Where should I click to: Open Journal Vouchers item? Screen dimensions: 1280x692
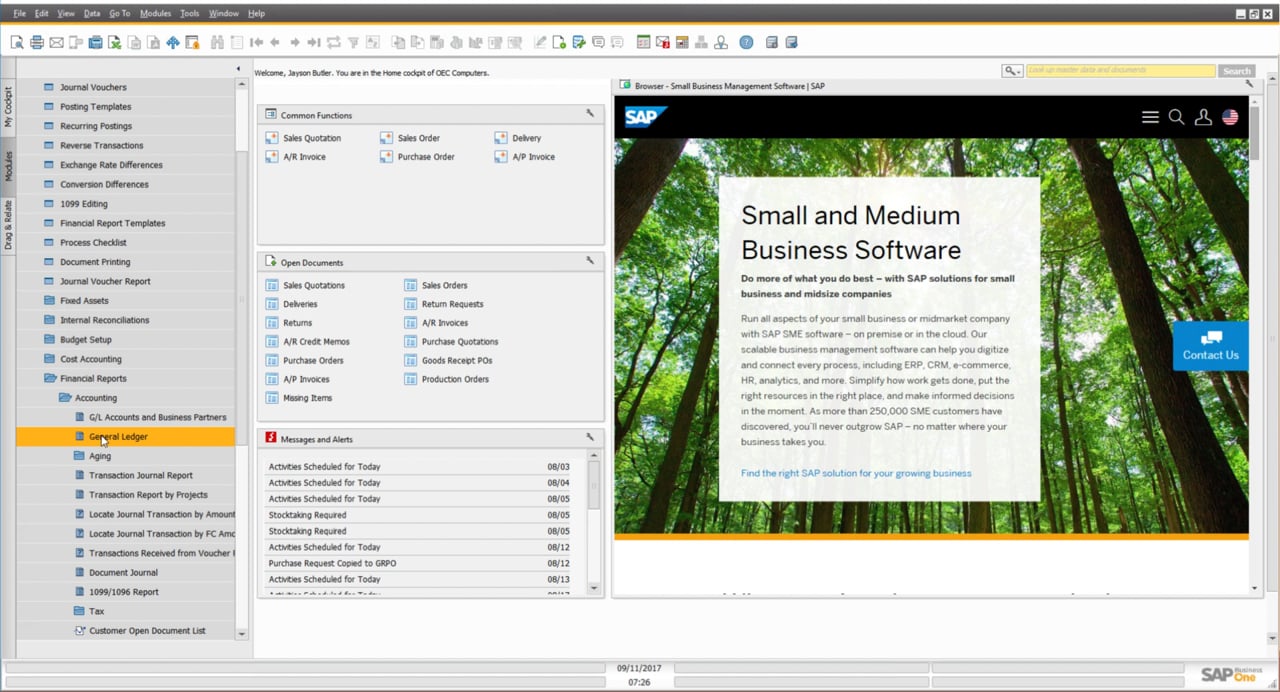(93, 88)
